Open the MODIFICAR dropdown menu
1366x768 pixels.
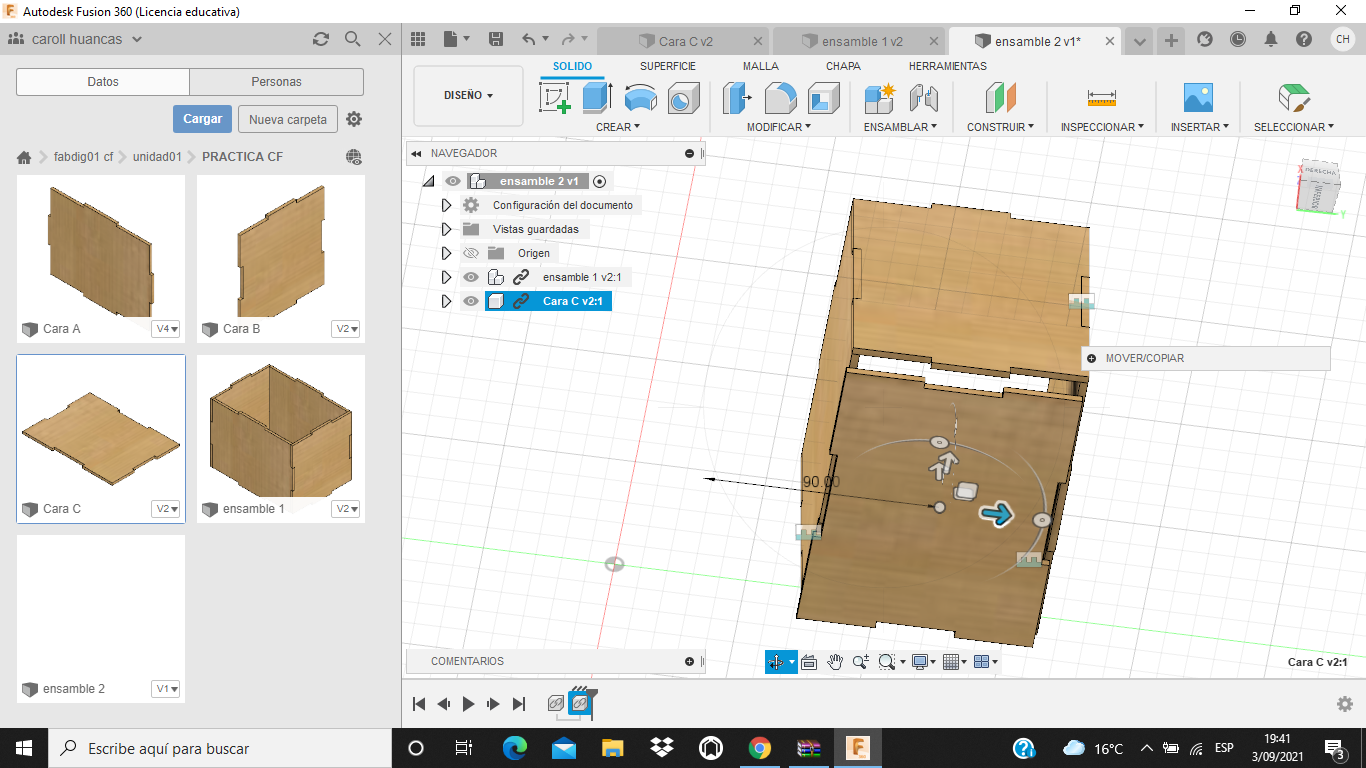(779, 127)
